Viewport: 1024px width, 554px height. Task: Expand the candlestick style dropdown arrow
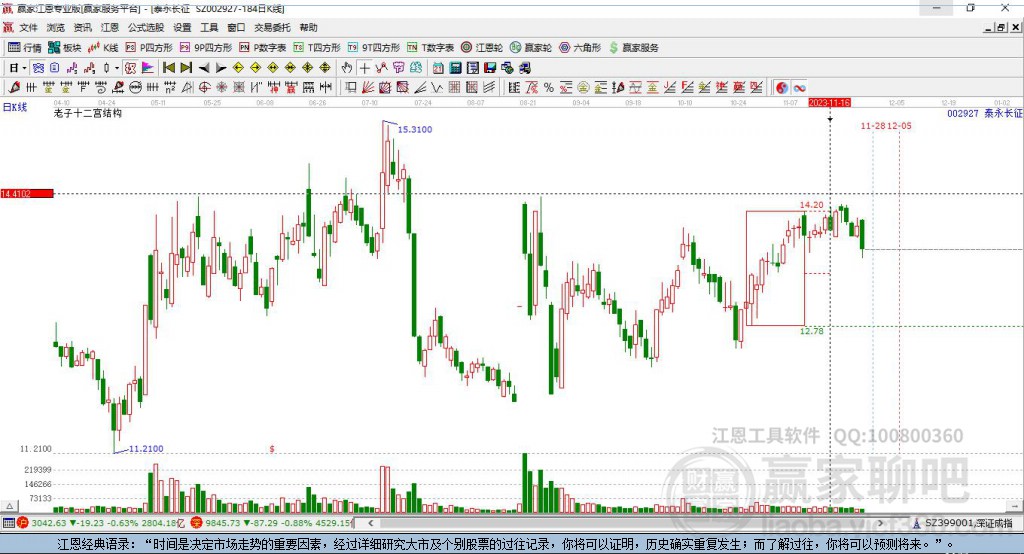click(x=118, y=68)
